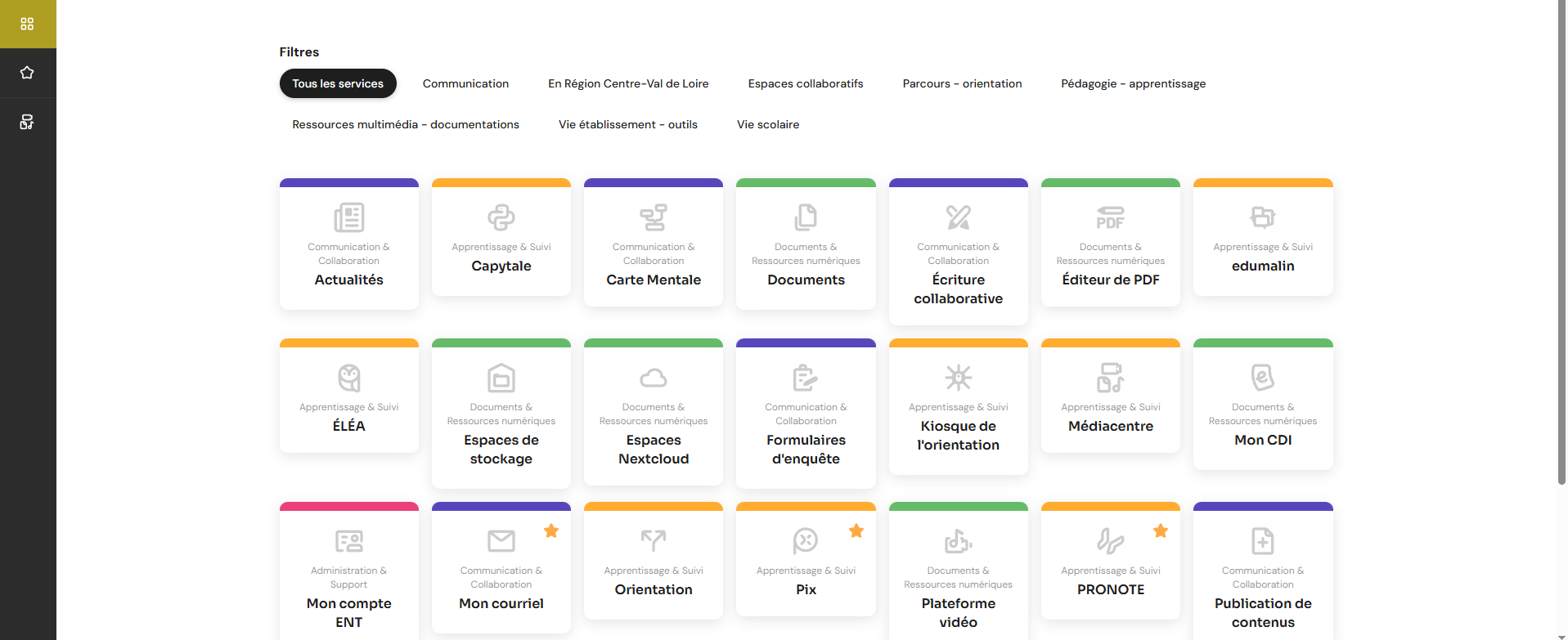
Task: Open the Actualités service title
Action: pyautogui.click(x=349, y=280)
